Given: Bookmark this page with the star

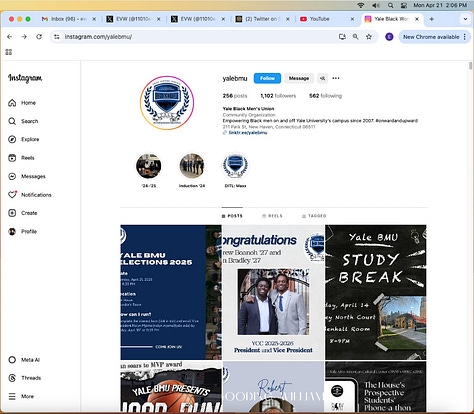Looking at the screenshot, I should pyautogui.click(x=369, y=37).
